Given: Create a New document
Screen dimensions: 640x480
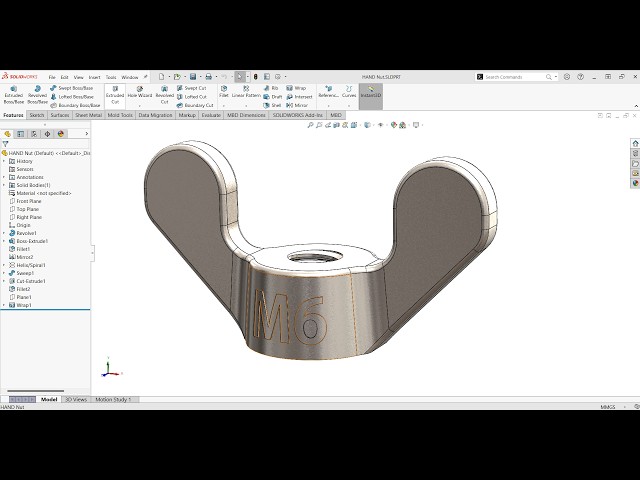Looking at the screenshot, I should [x=162, y=77].
